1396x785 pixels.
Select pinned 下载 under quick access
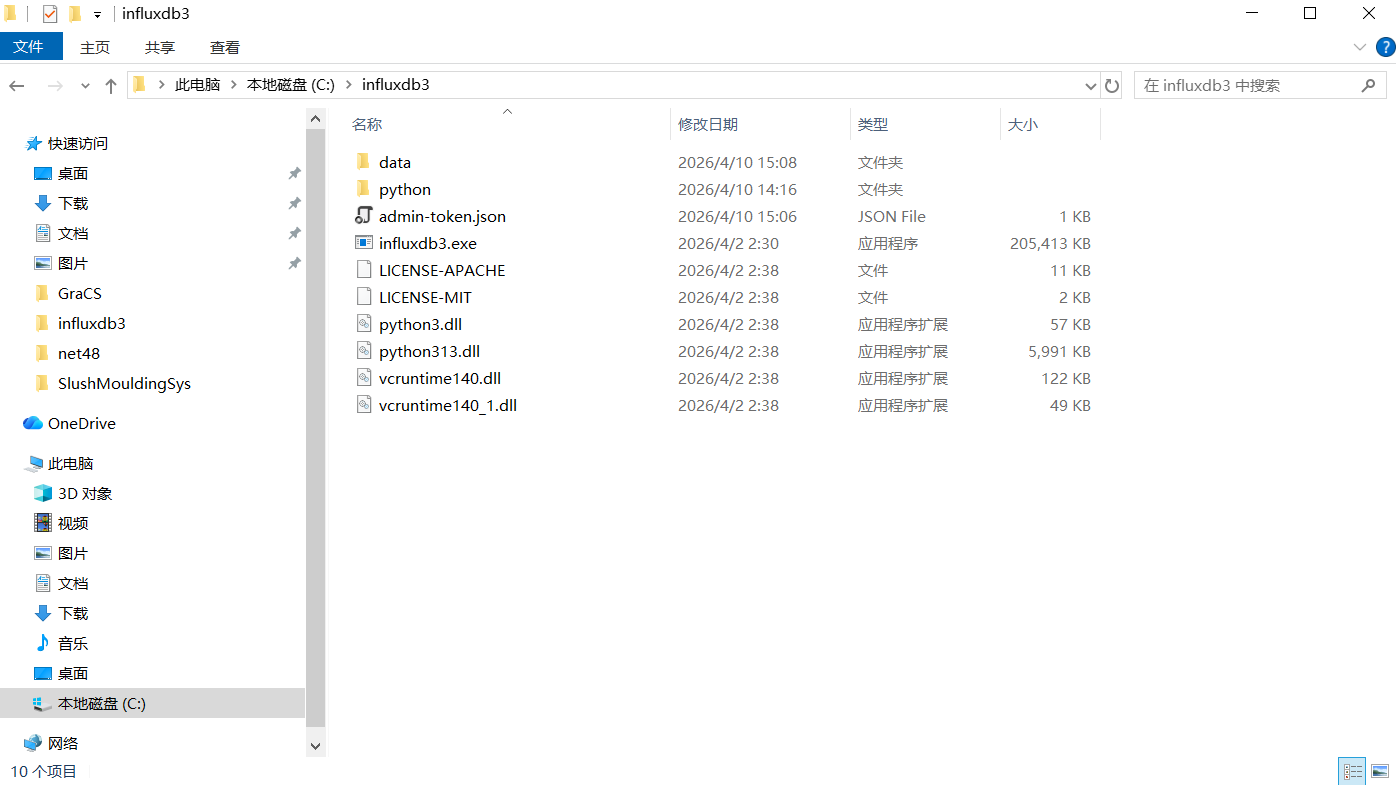(73, 203)
